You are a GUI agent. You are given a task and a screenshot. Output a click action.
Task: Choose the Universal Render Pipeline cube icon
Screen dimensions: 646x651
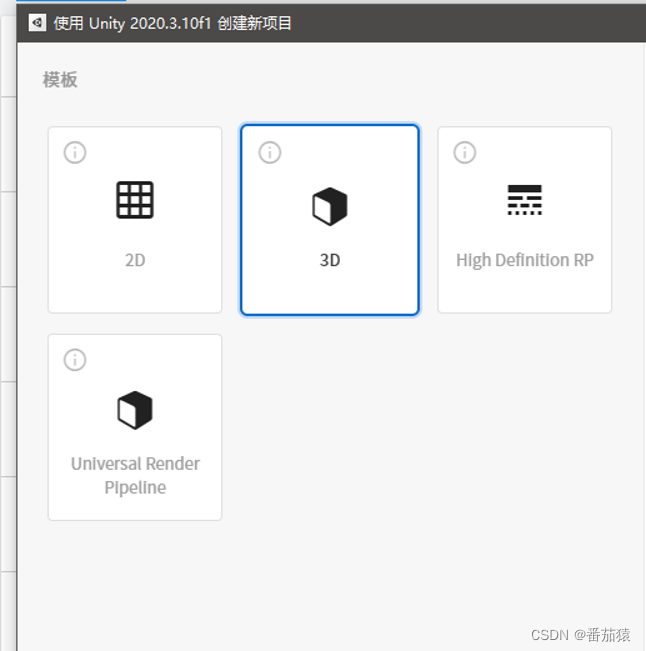tap(135, 410)
